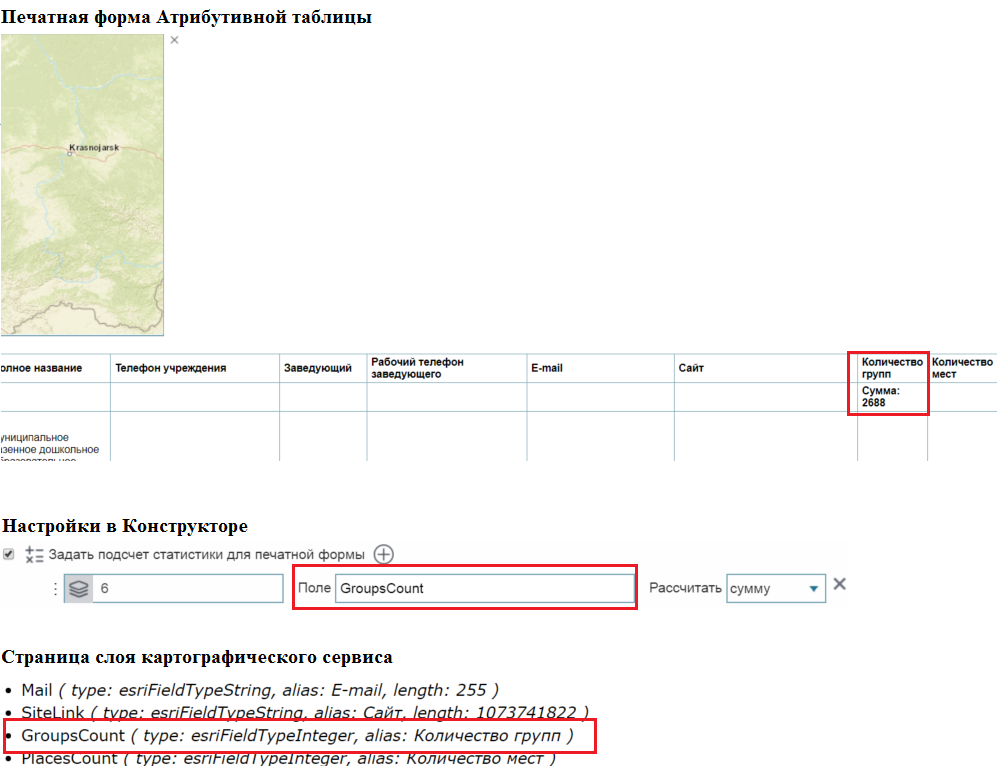
Task: Click the 'Количество групп' column header
Action: 892,368
